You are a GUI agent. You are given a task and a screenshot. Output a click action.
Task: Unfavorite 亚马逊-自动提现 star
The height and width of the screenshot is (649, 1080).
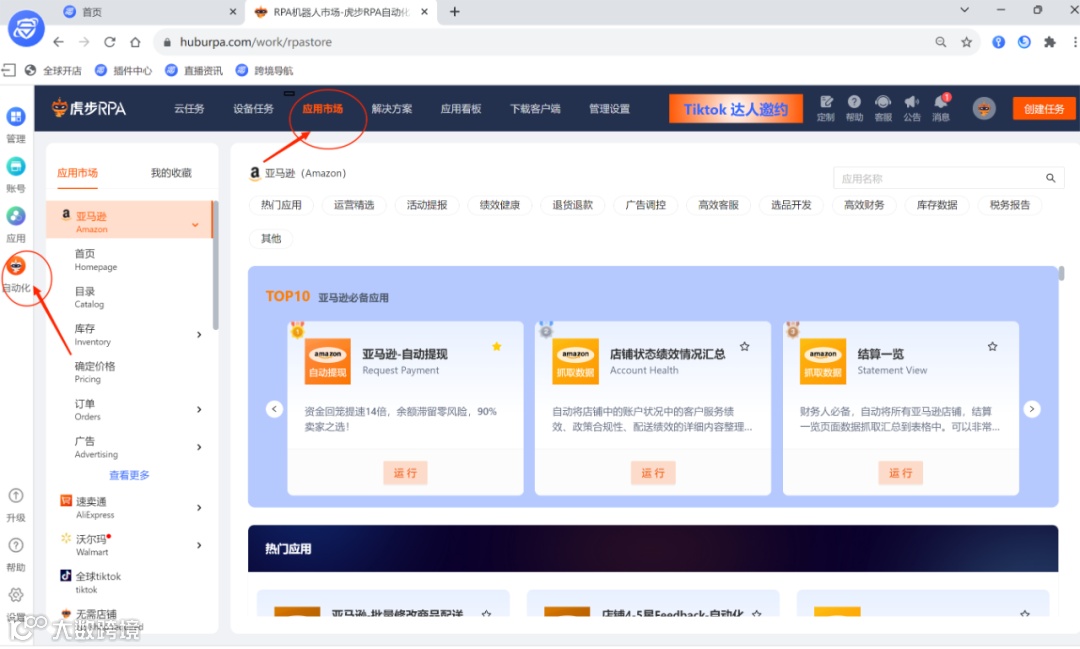tap(497, 347)
